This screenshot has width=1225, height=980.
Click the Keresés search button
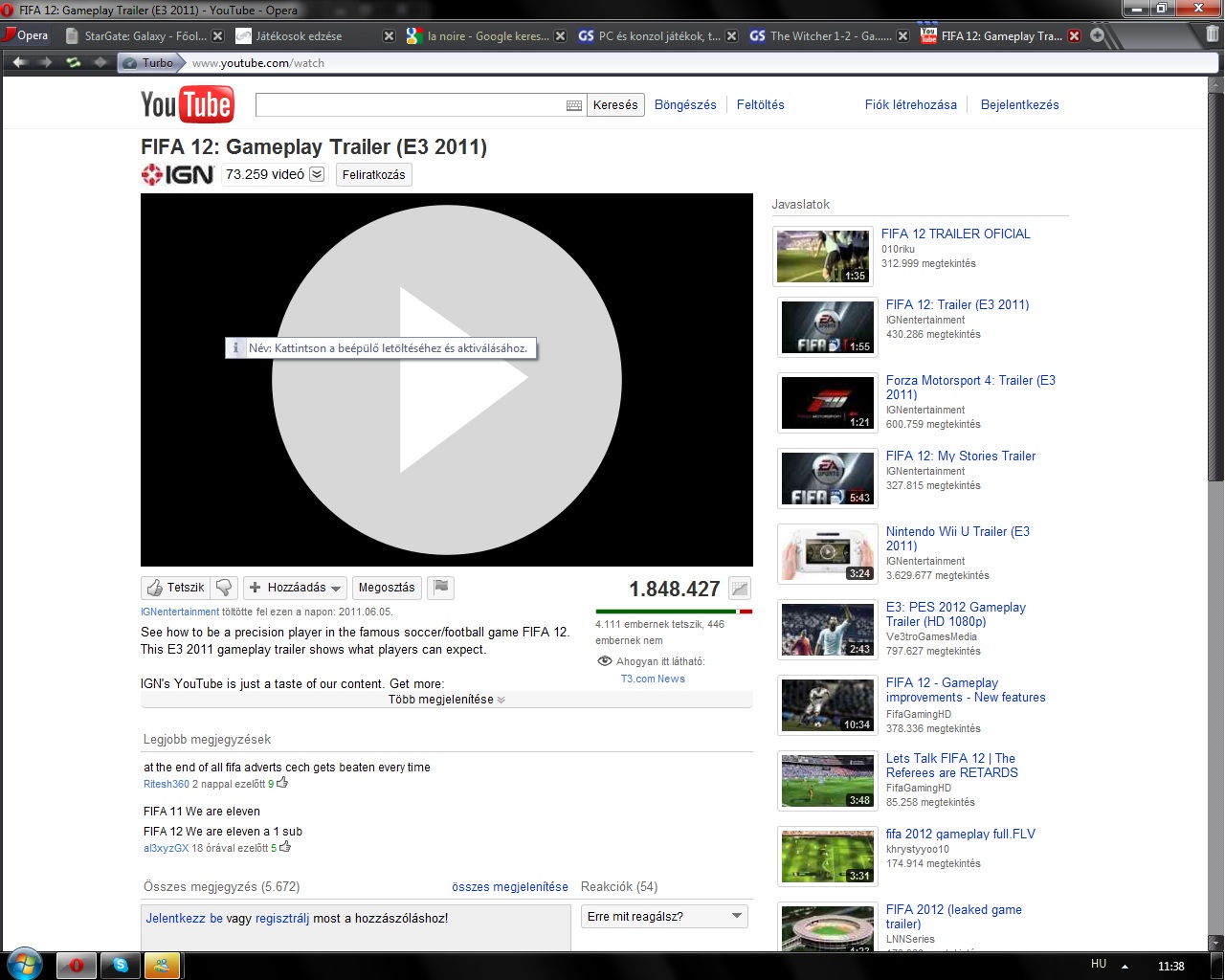615,105
